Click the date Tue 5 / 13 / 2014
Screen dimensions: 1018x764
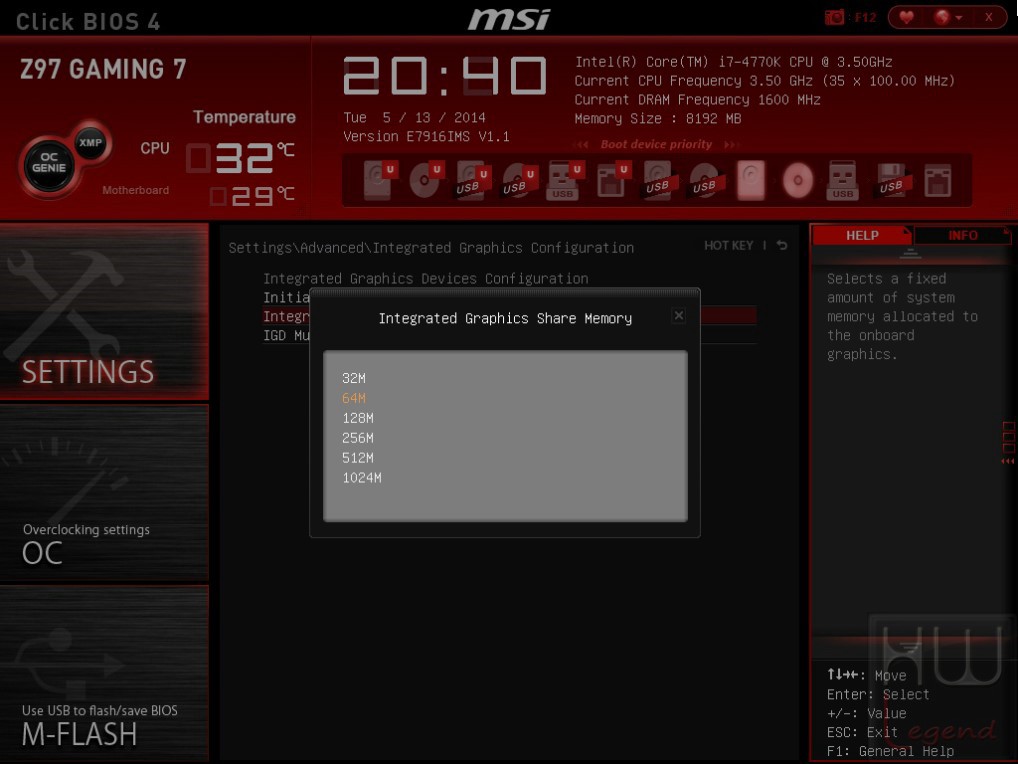point(414,117)
